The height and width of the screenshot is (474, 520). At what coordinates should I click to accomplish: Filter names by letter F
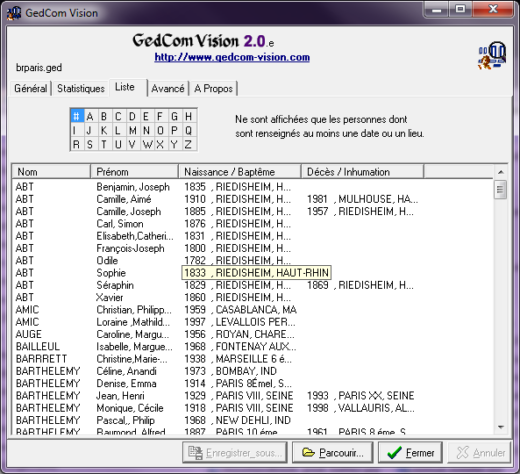pos(160,116)
